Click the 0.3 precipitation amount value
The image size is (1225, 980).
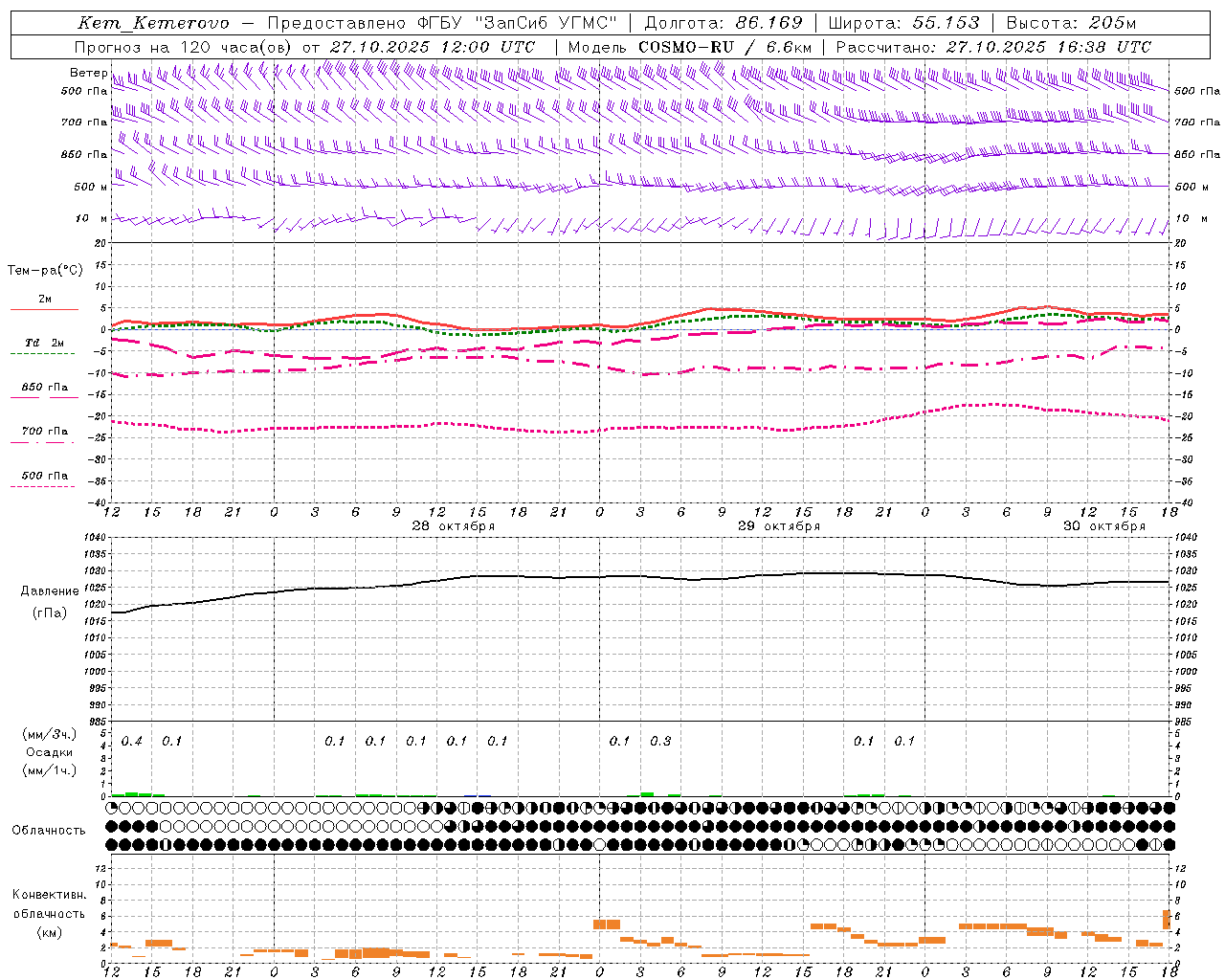pyautogui.click(x=660, y=742)
